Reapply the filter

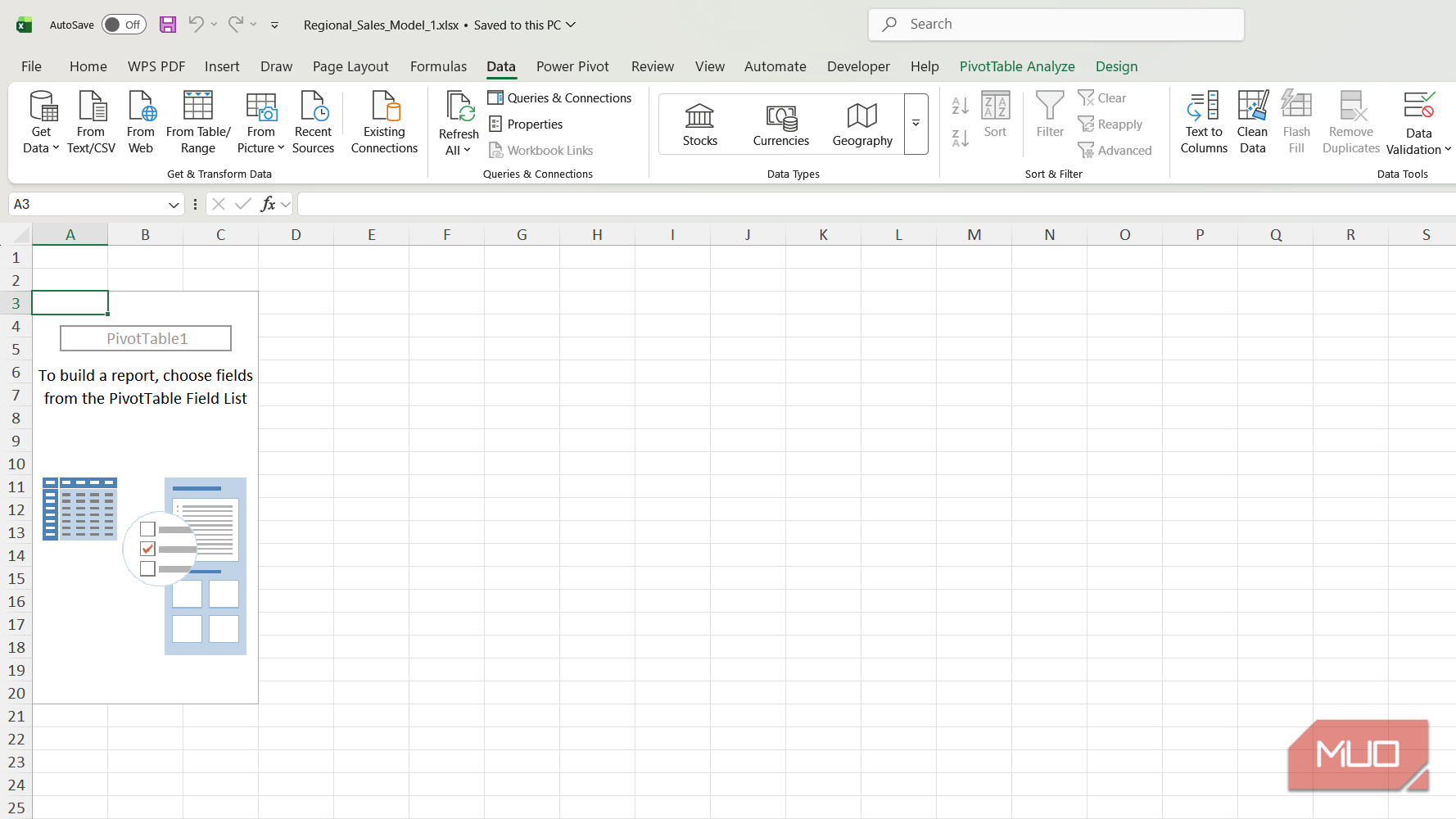pos(1110,124)
